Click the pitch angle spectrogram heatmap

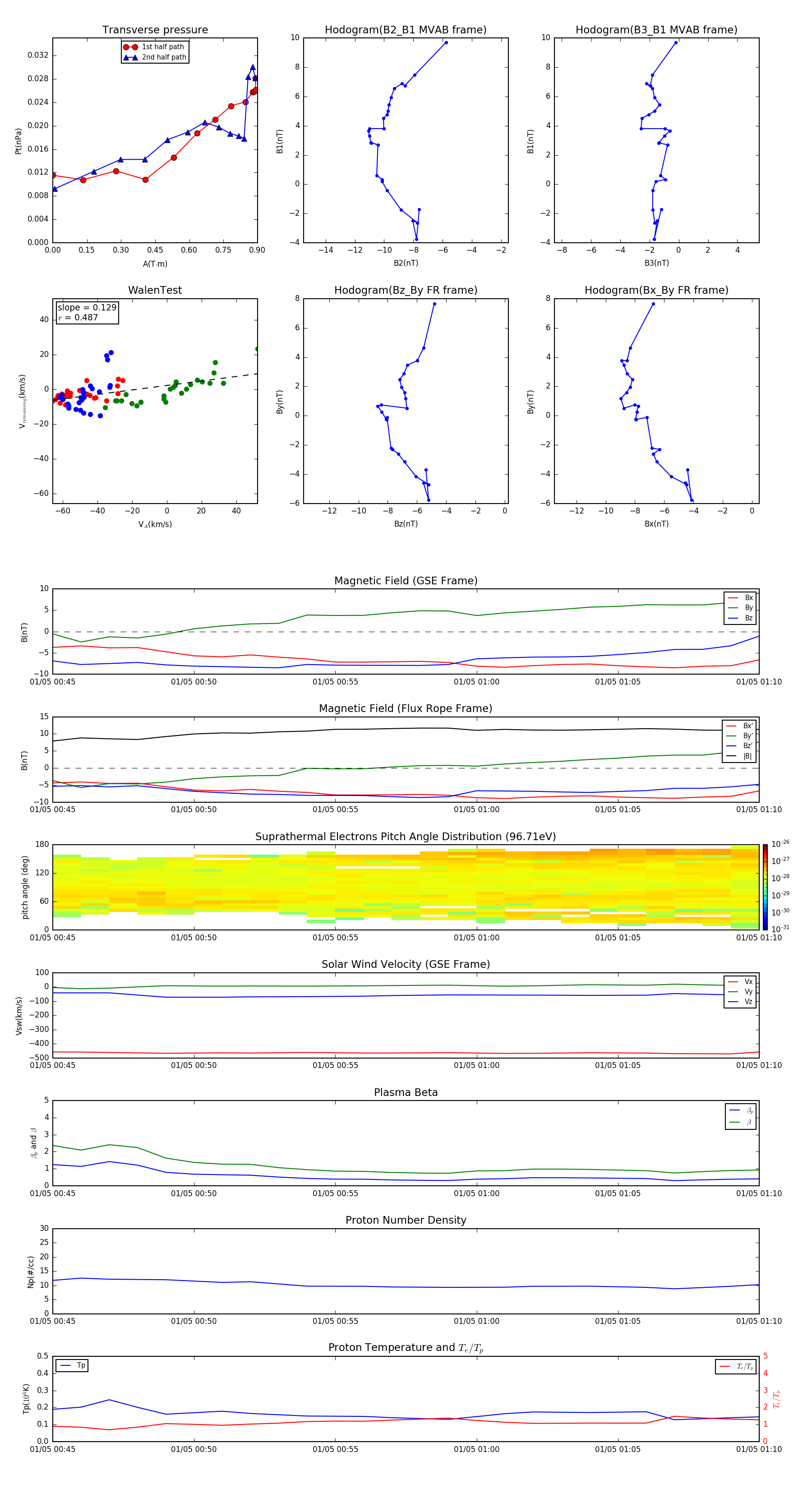click(x=406, y=887)
